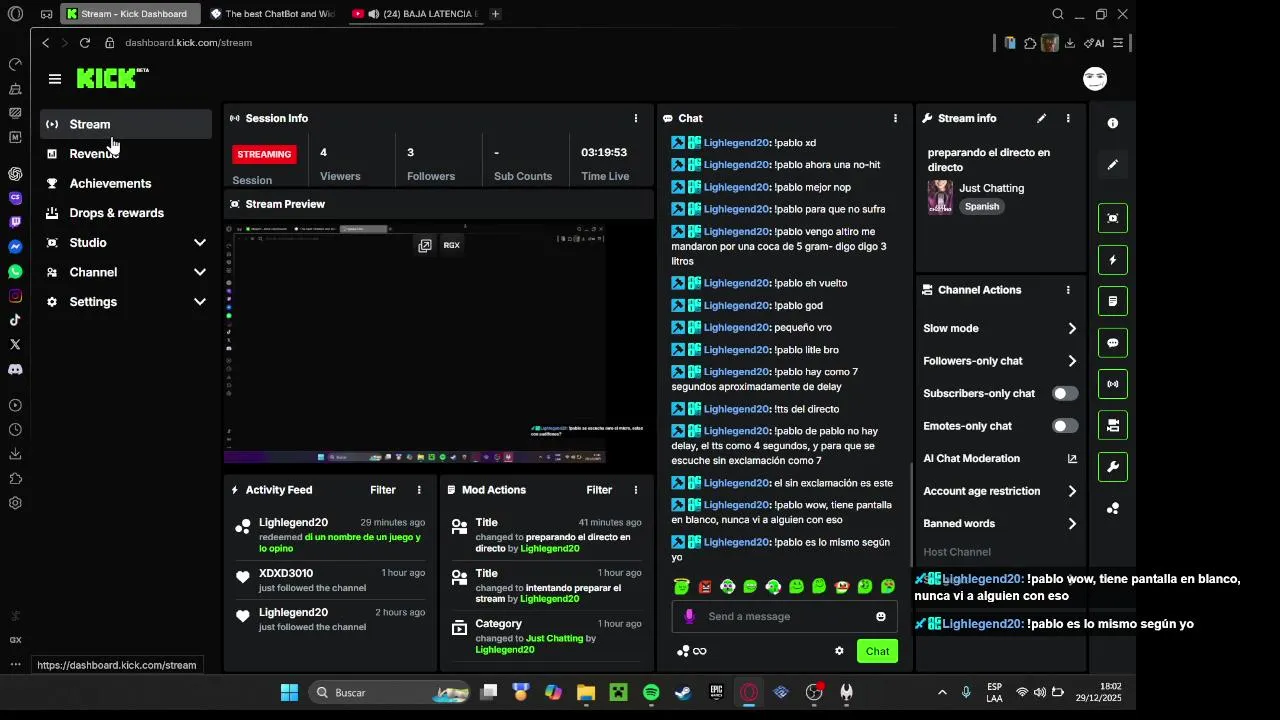Open Steam from the taskbar

683,692
